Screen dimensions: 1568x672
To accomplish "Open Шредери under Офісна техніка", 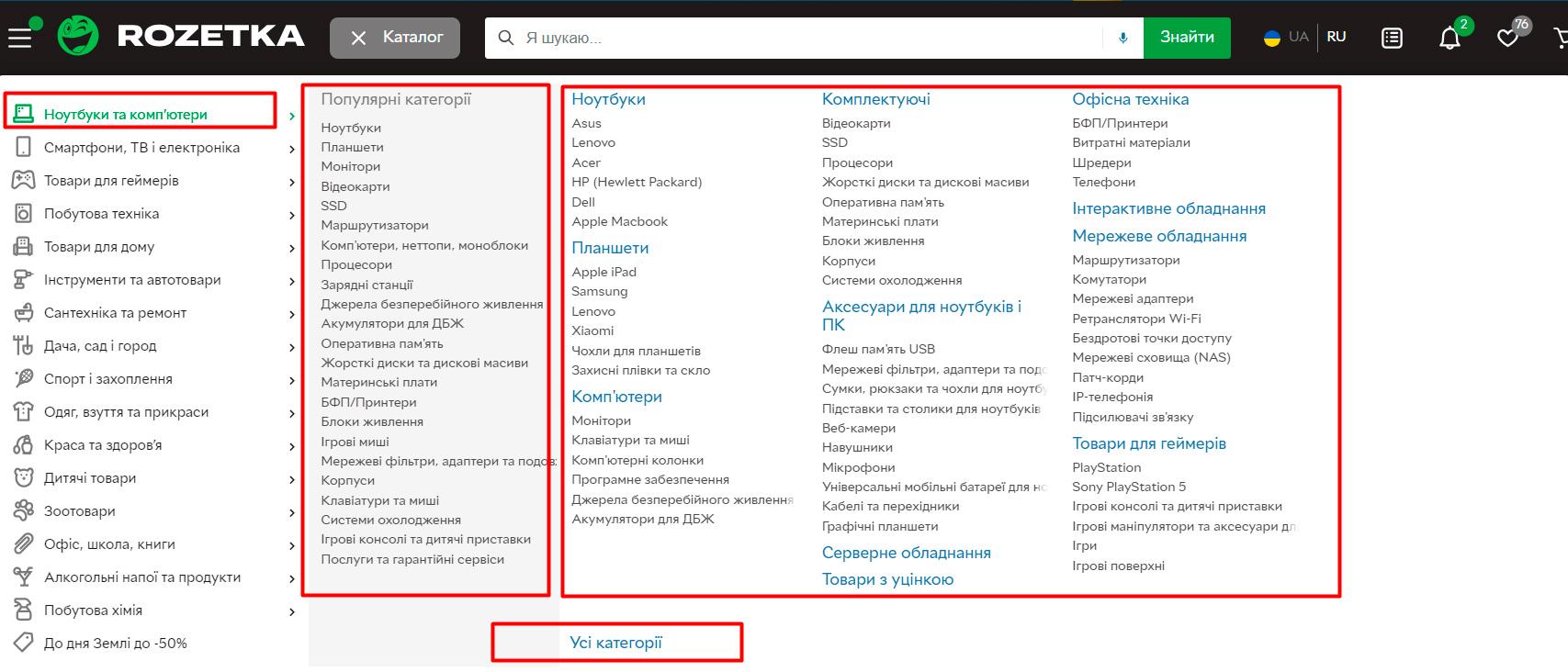I will click(x=1101, y=162).
